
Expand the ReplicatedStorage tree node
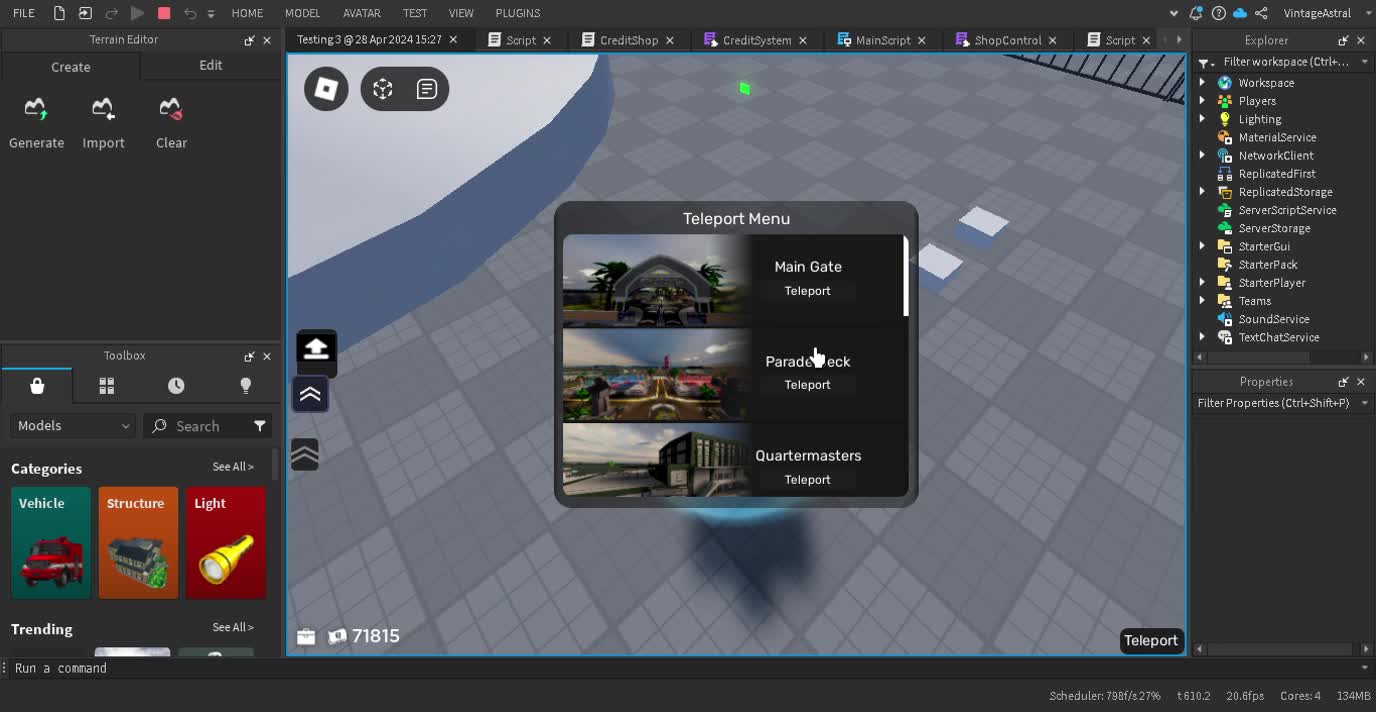(1202, 192)
